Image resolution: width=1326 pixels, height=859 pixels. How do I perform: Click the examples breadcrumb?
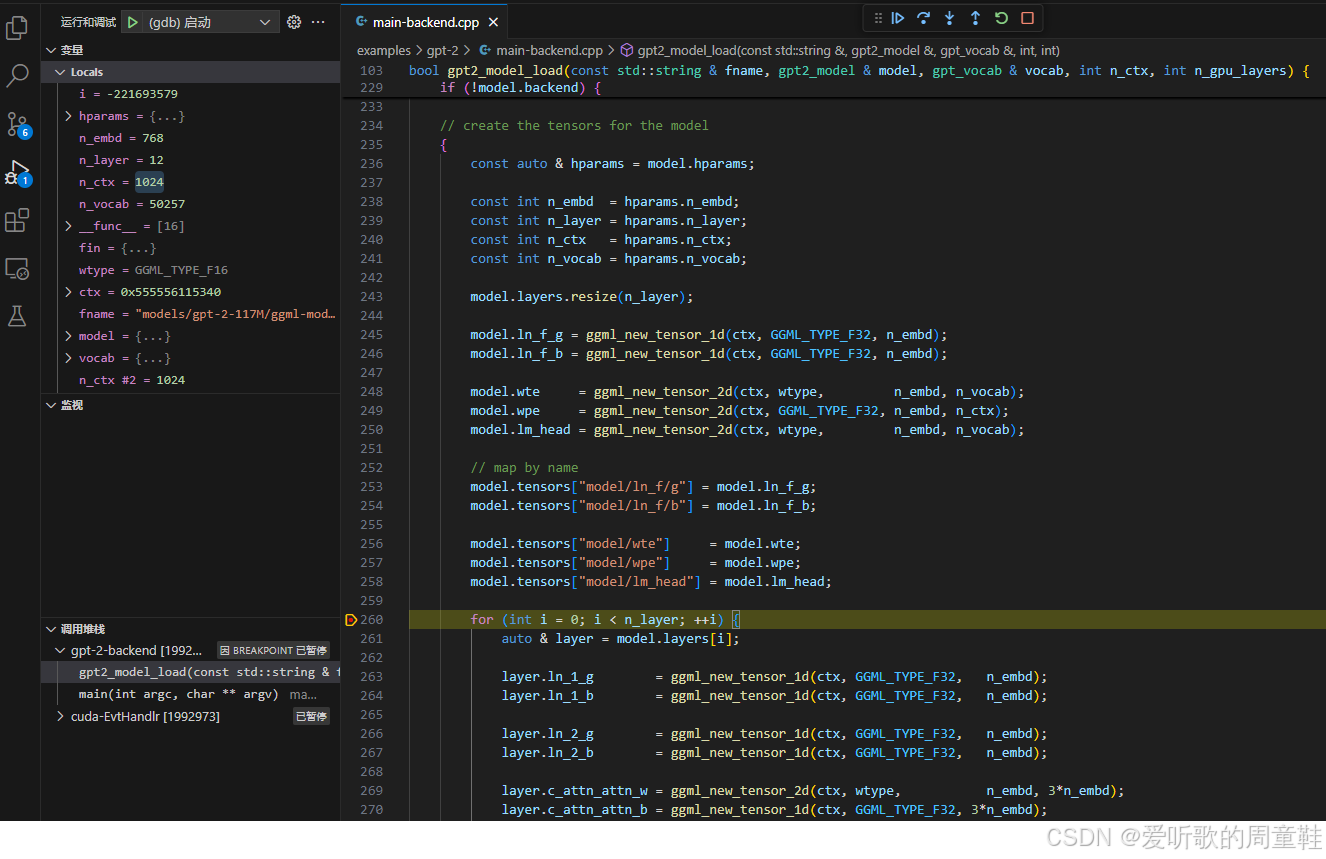coord(383,50)
